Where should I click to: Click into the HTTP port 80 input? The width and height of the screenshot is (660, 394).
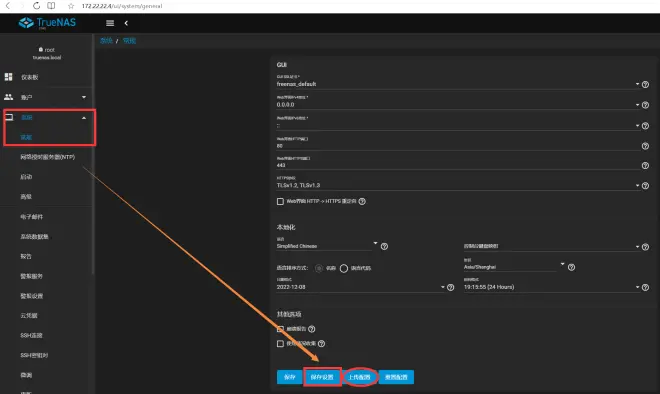458,145
